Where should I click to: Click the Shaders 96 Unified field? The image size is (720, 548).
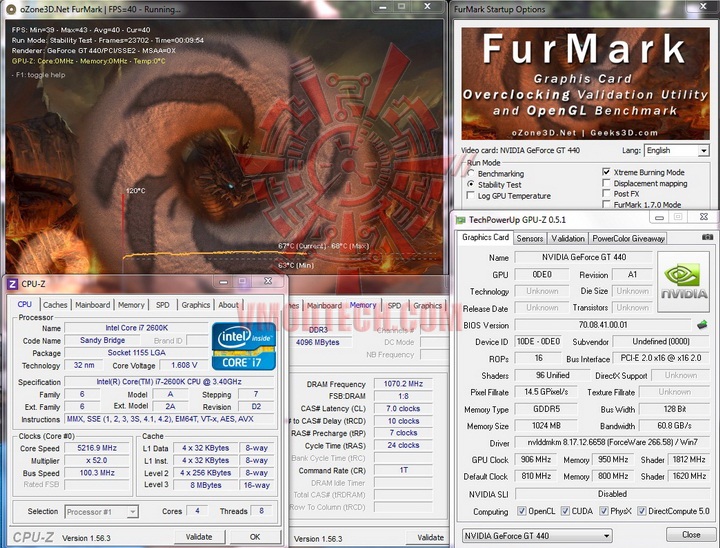click(x=552, y=375)
